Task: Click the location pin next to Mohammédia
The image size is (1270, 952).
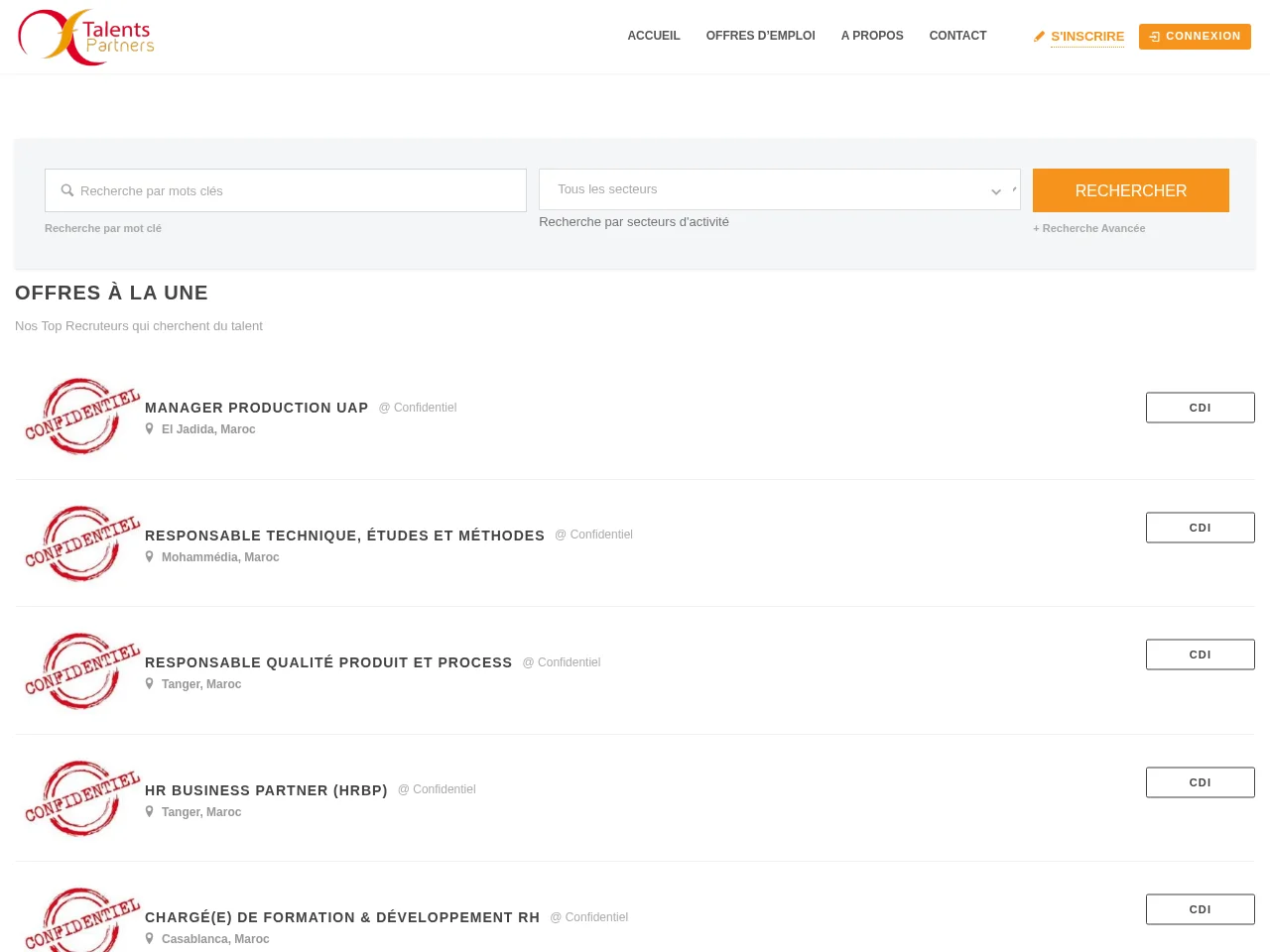Action: tap(150, 557)
